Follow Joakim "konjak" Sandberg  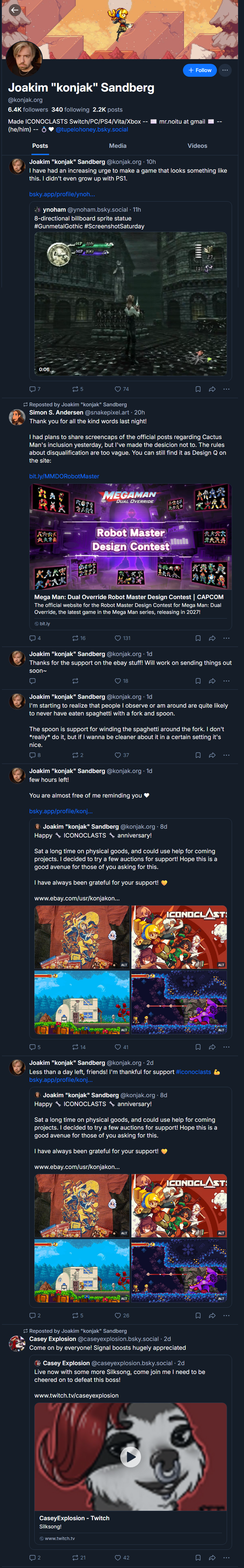point(200,70)
